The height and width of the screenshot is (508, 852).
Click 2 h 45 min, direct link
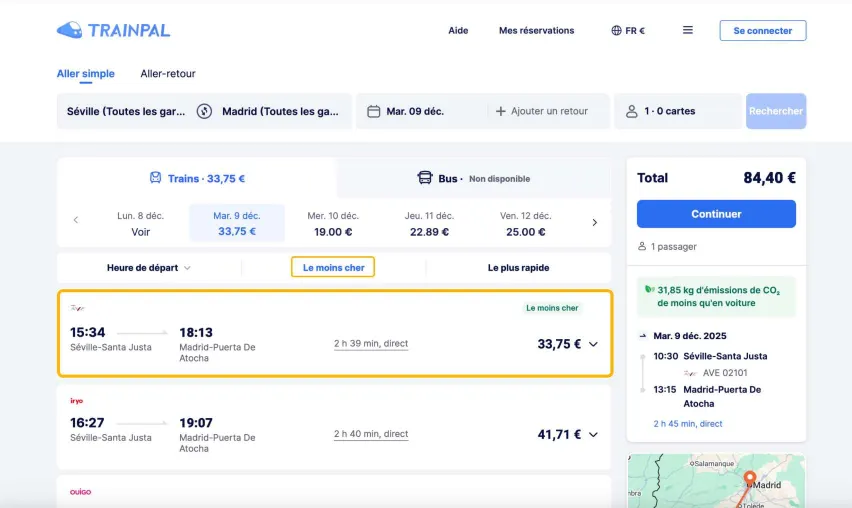[688, 424]
